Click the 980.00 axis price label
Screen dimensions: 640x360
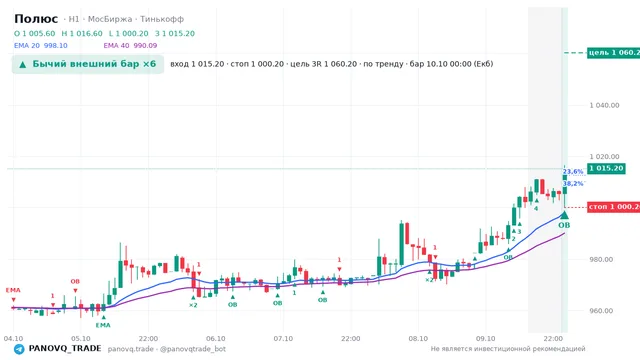click(601, 259)
